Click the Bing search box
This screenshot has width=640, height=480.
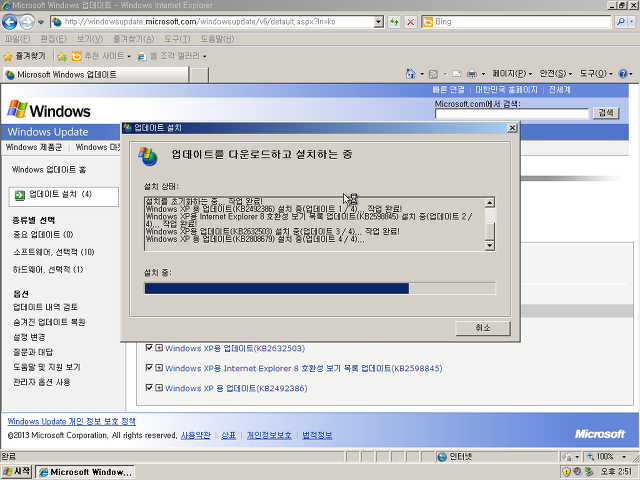point(516,22)
